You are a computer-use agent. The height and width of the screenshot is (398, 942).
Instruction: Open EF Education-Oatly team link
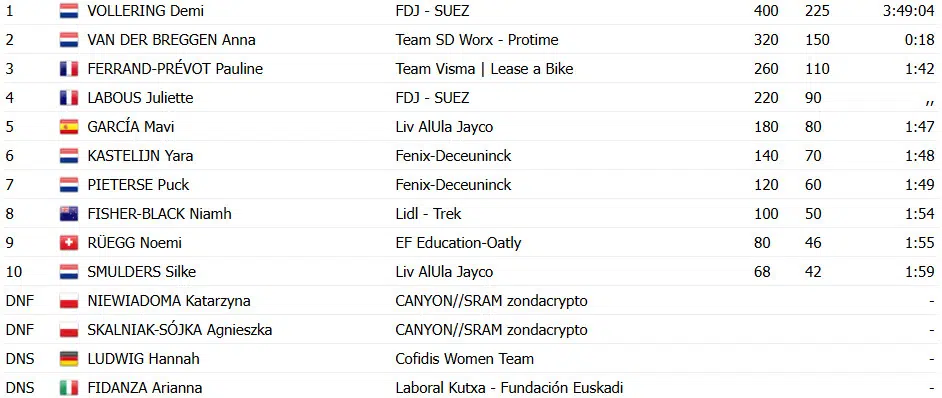[458, 243]
